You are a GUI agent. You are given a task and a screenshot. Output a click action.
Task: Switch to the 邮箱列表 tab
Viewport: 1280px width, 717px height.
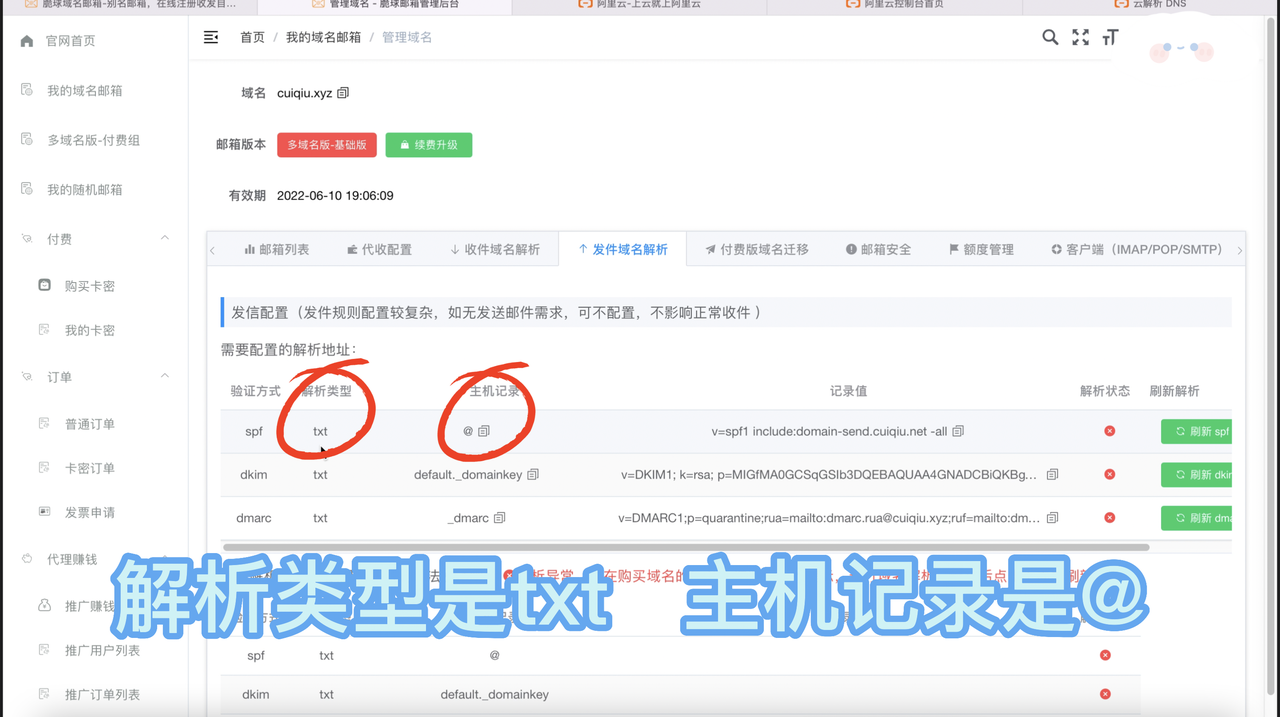pyautogui.click(x=277, y=249)
